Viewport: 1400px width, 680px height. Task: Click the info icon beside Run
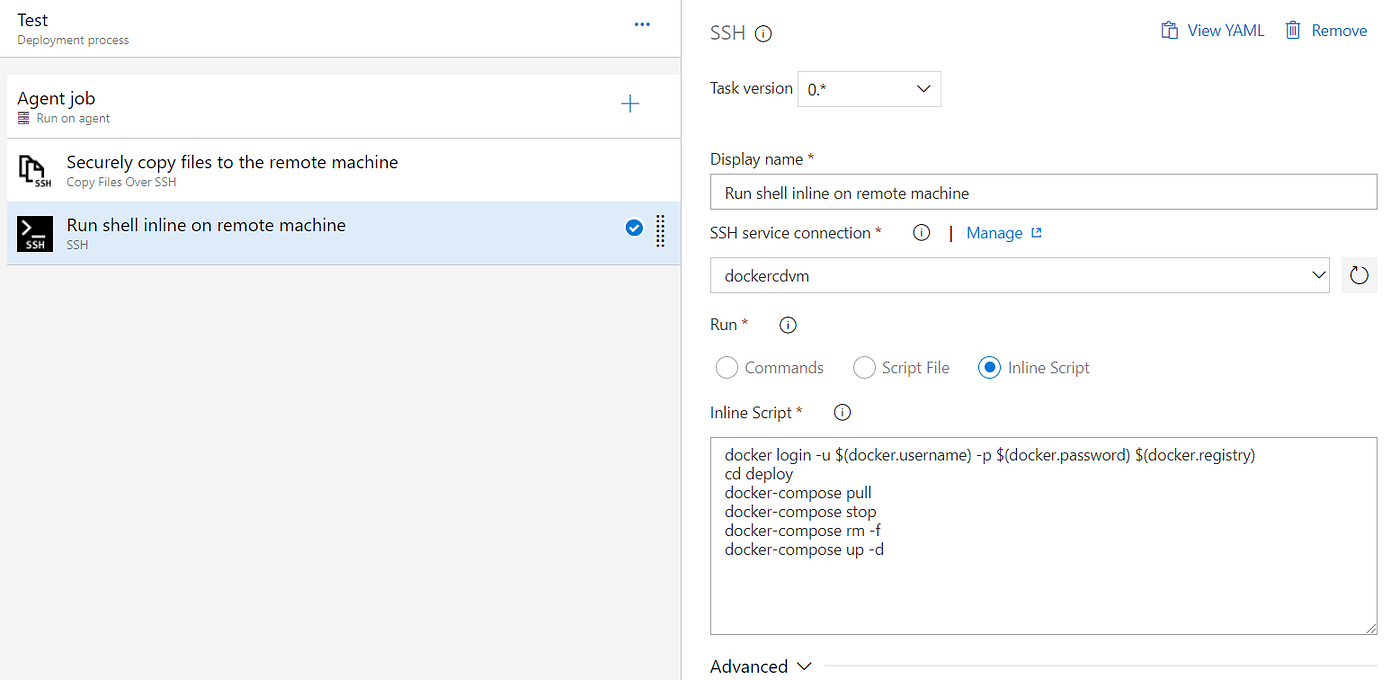point(787,324)
